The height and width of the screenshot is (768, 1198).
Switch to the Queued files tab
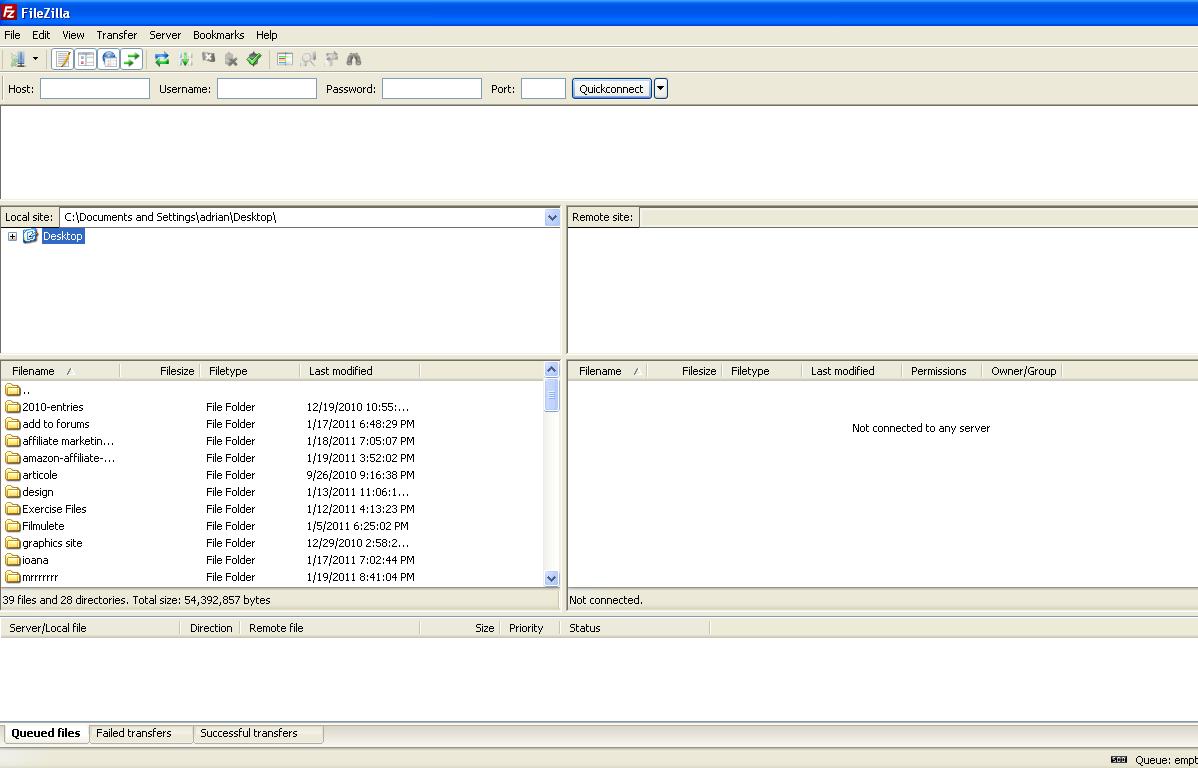click(46, 733)
